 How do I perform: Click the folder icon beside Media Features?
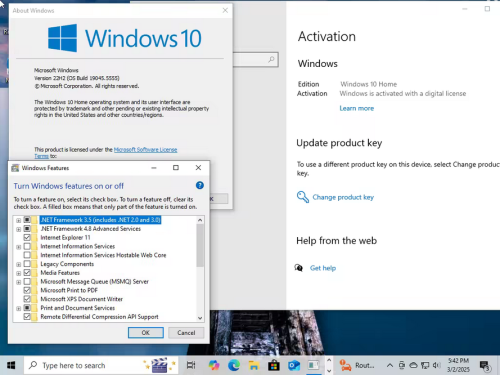click(34, 273)
